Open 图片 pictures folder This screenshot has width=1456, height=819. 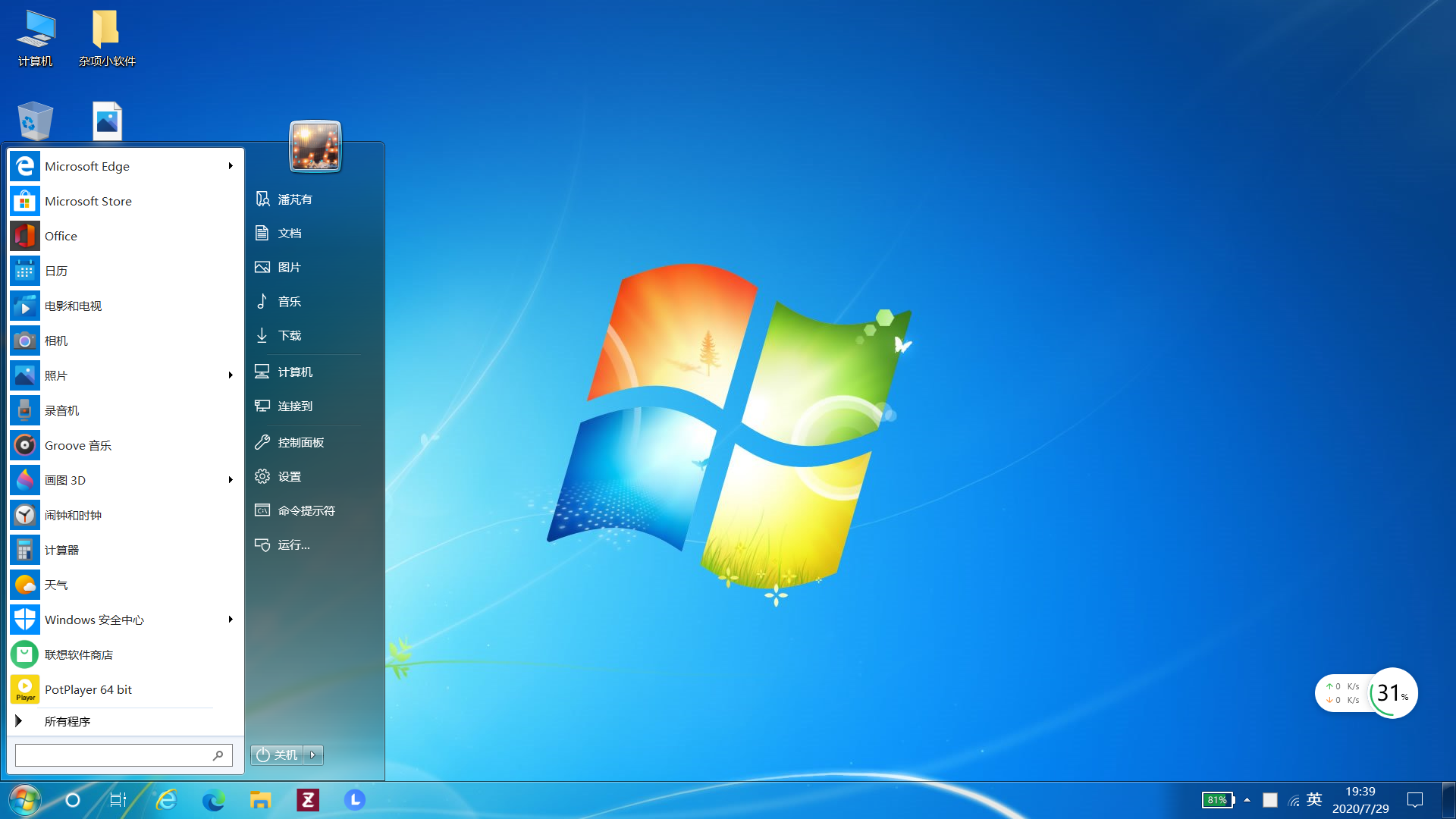[307, 268]
